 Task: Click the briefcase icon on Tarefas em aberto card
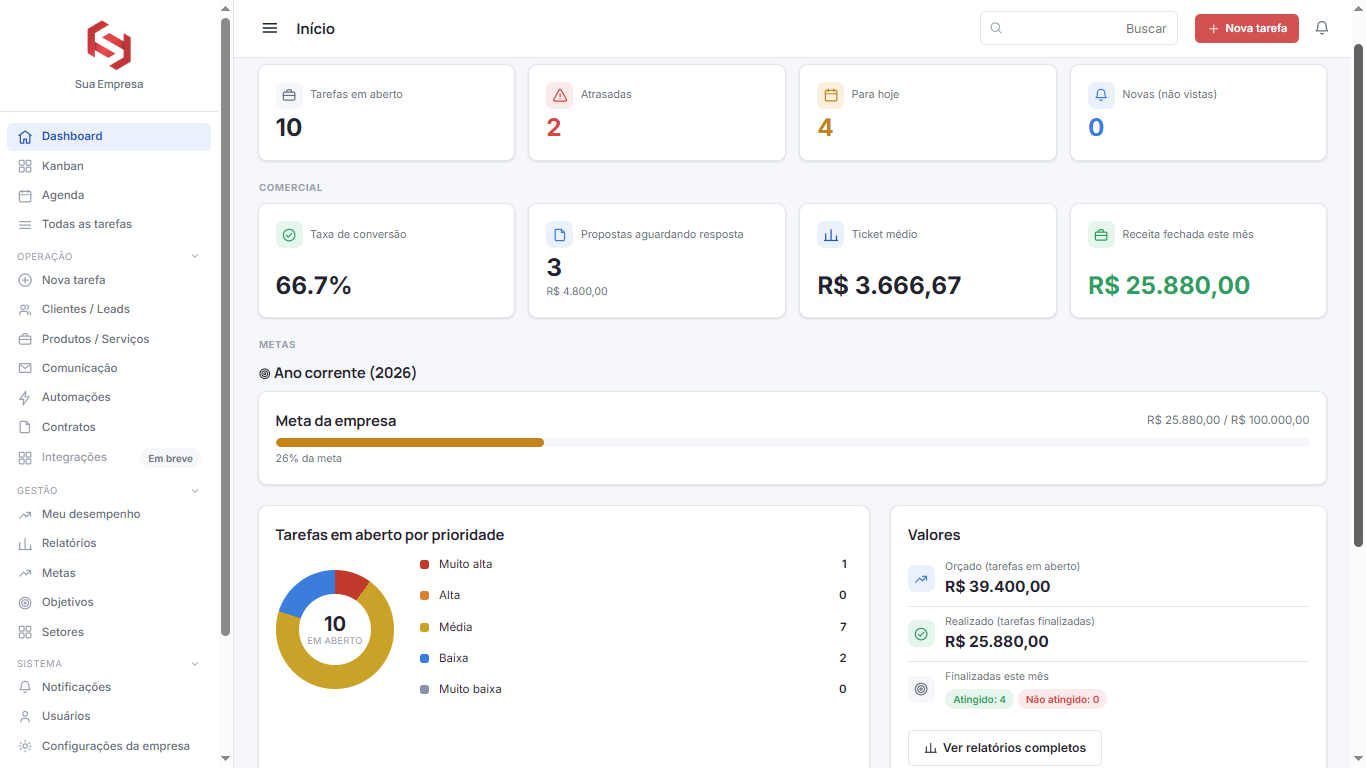[x=289, y=95]
